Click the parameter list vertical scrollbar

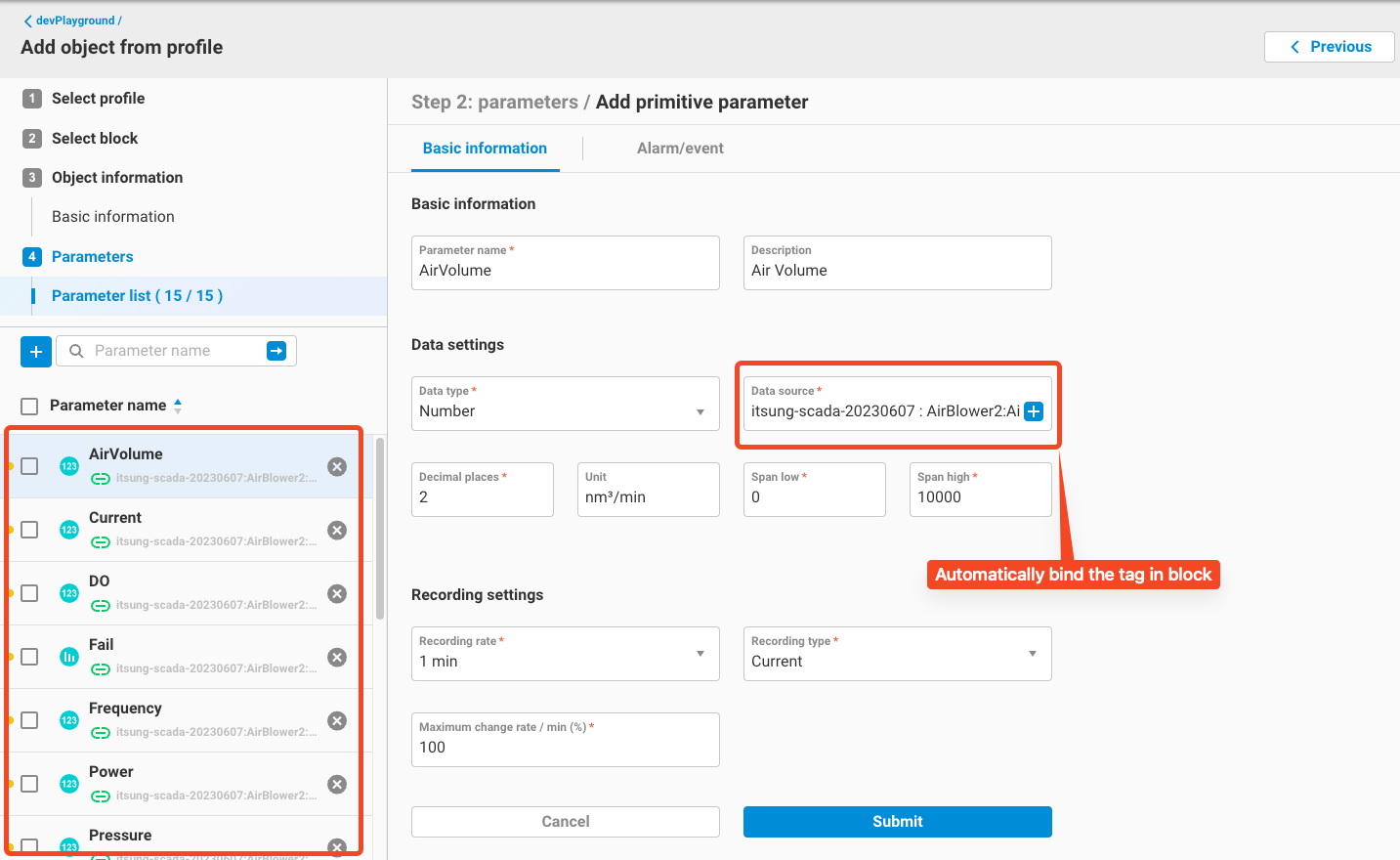380,528
